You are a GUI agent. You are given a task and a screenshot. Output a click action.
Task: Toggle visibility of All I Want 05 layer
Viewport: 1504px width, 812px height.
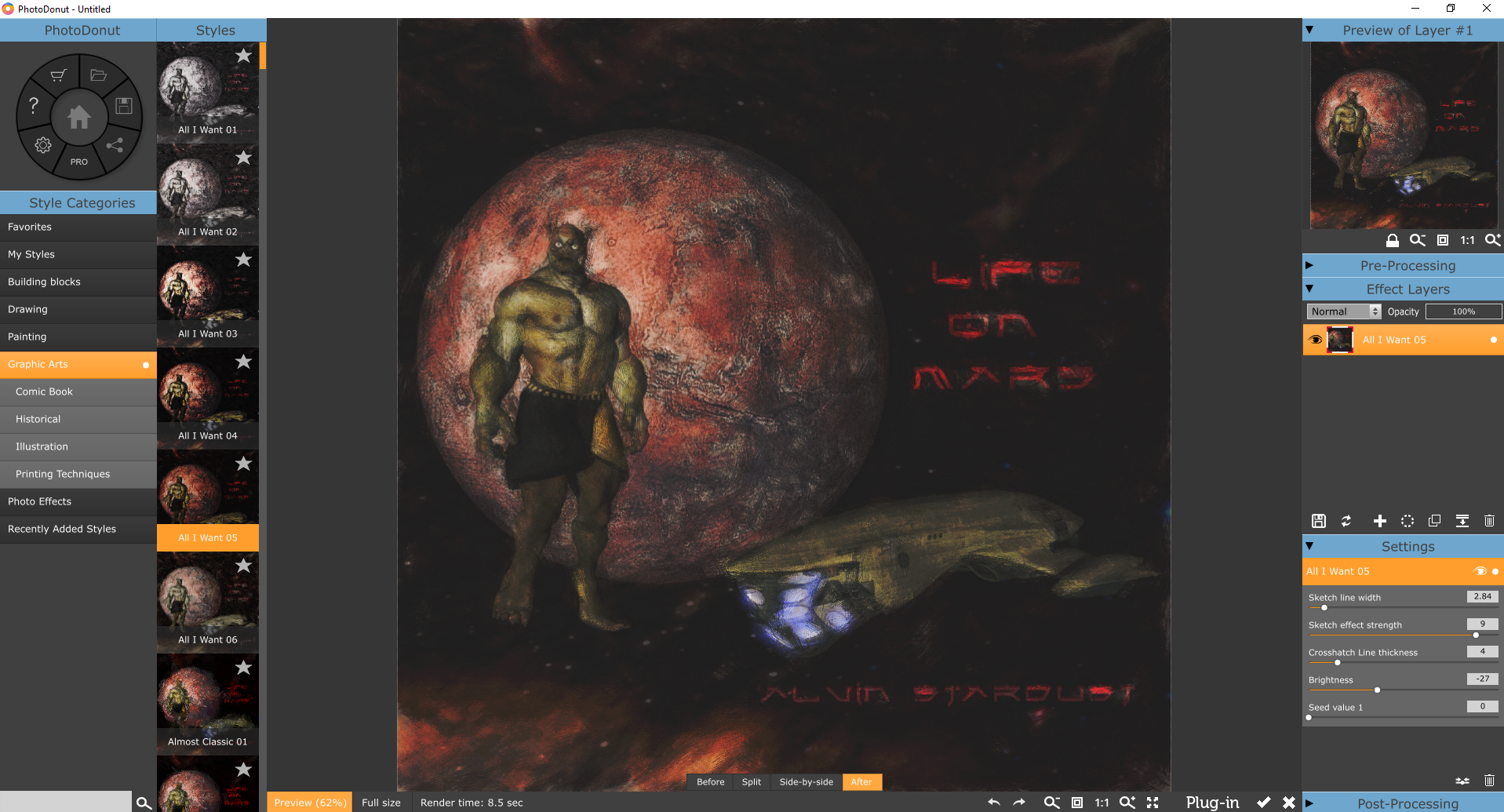point(1316,340)
